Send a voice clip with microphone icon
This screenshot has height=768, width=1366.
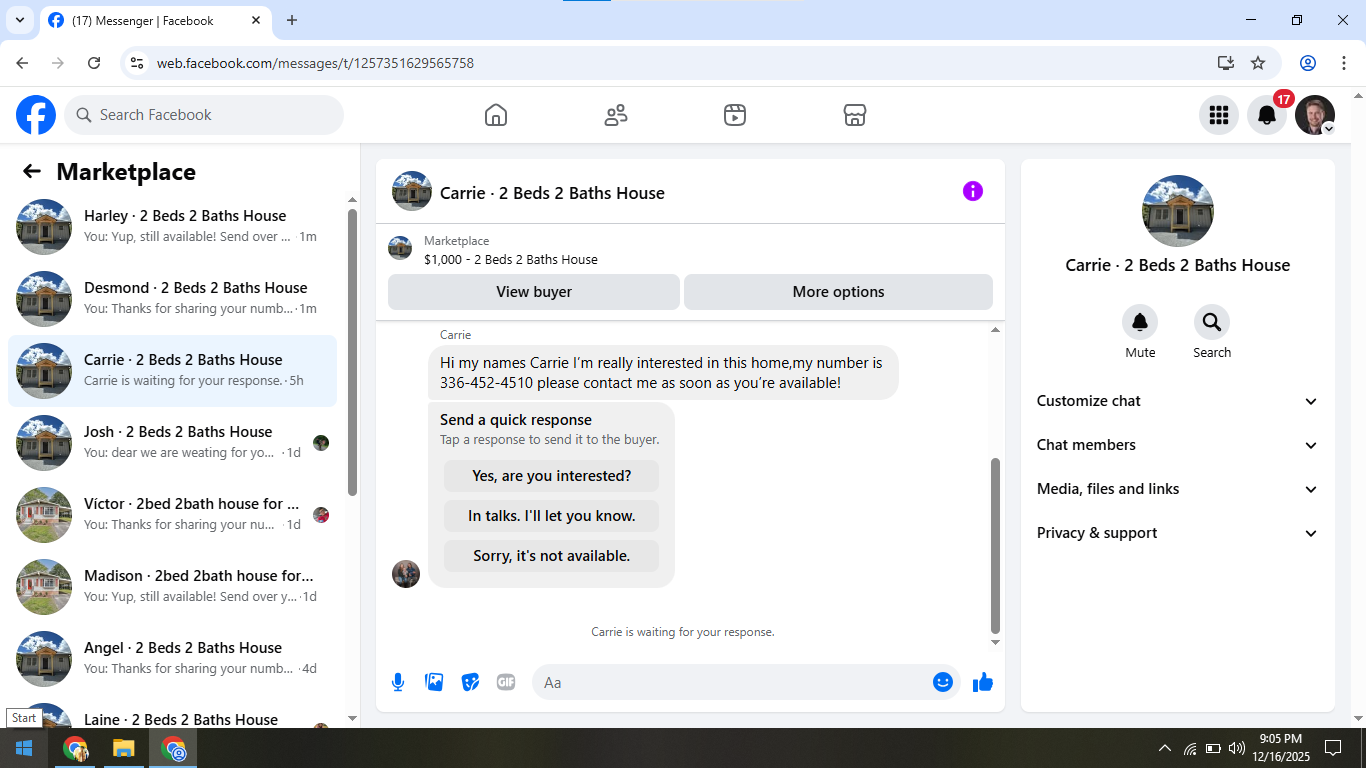point(398,682)
